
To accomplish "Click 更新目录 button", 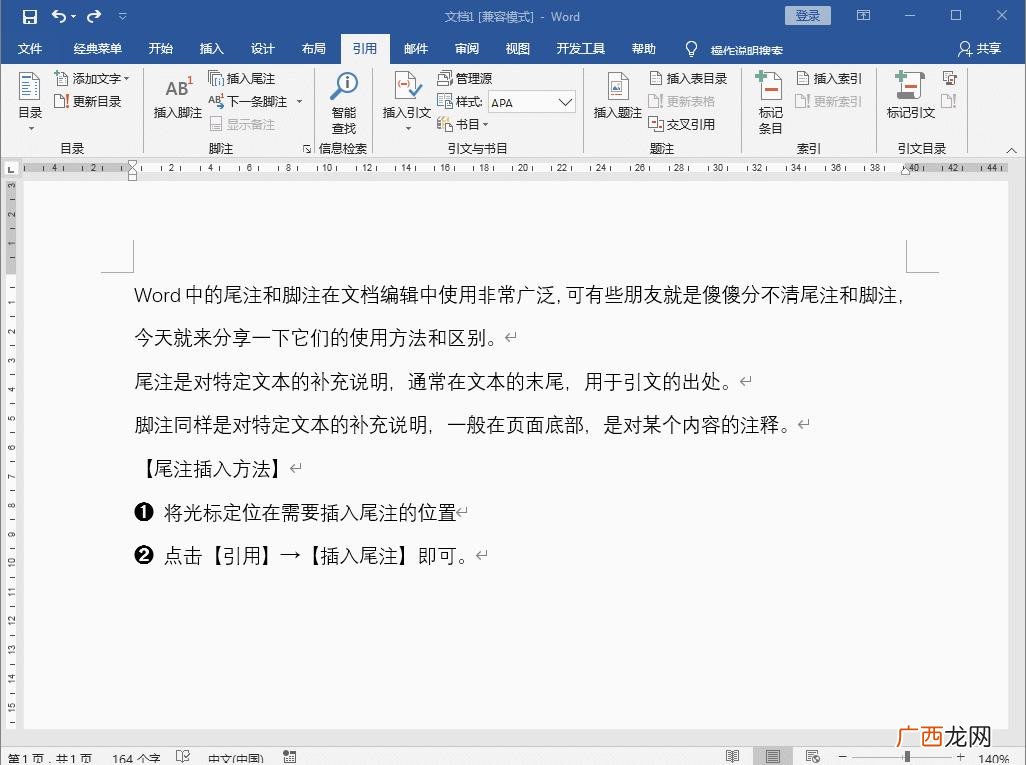I will point(88,101).
